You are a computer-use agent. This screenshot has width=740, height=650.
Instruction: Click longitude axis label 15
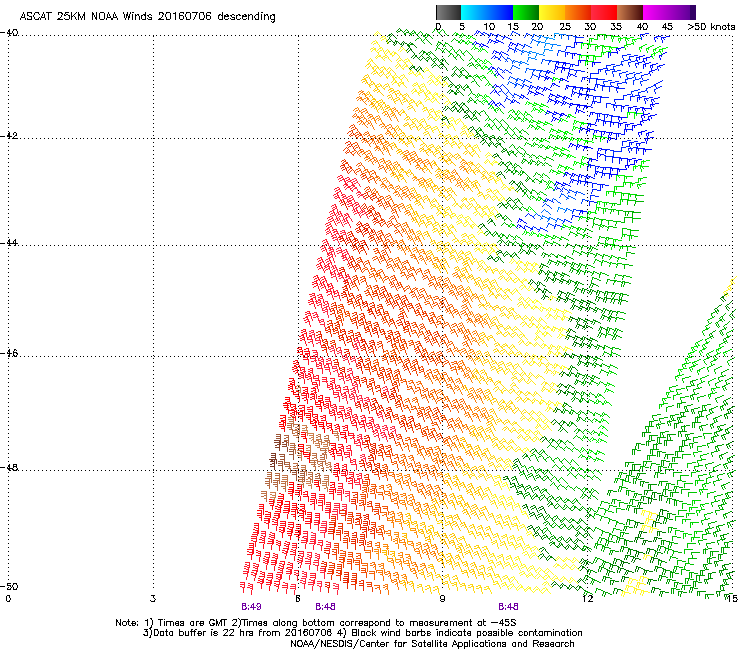click(732, 599)
